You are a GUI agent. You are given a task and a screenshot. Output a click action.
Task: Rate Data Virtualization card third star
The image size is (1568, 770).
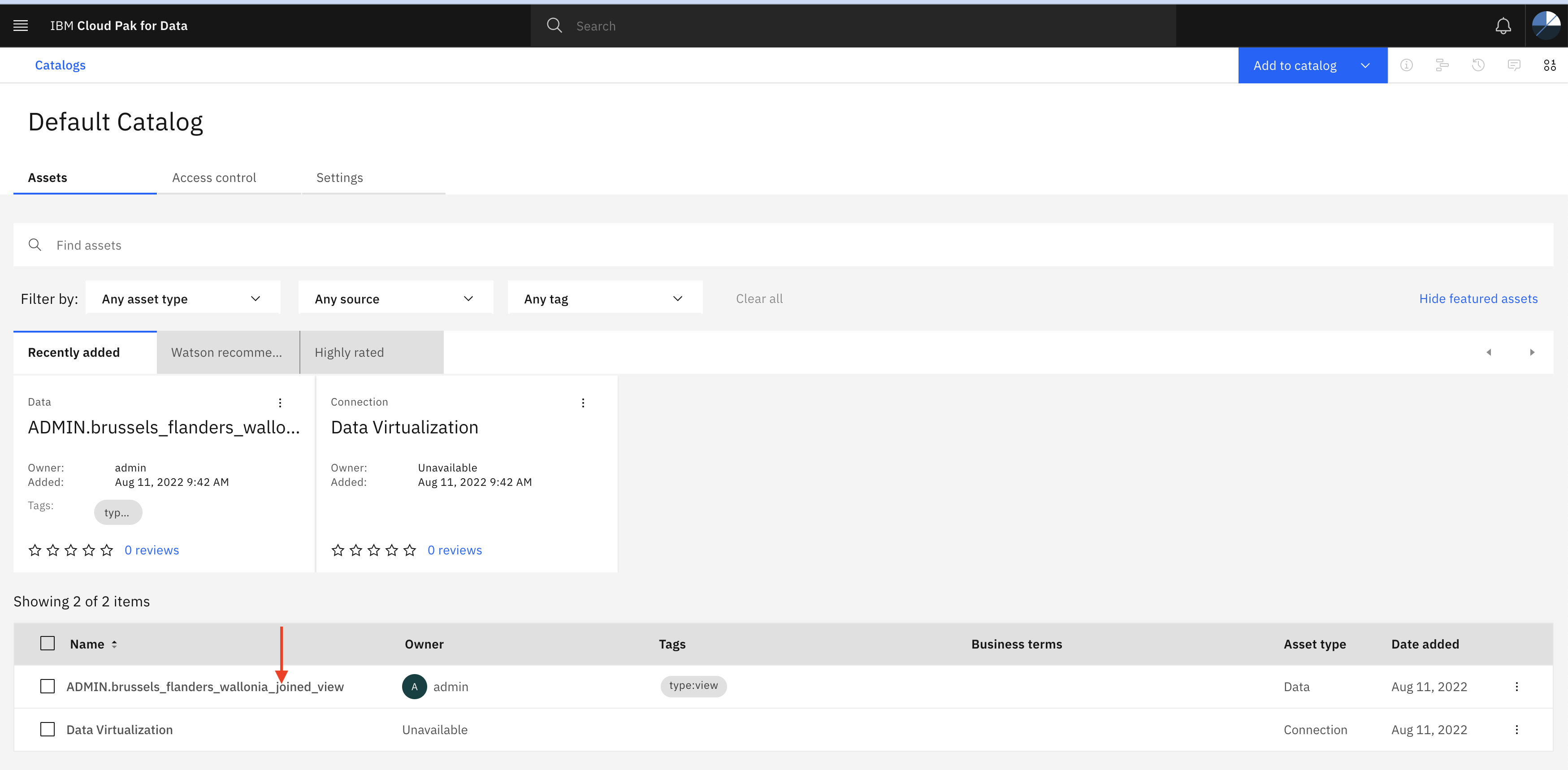374,550
